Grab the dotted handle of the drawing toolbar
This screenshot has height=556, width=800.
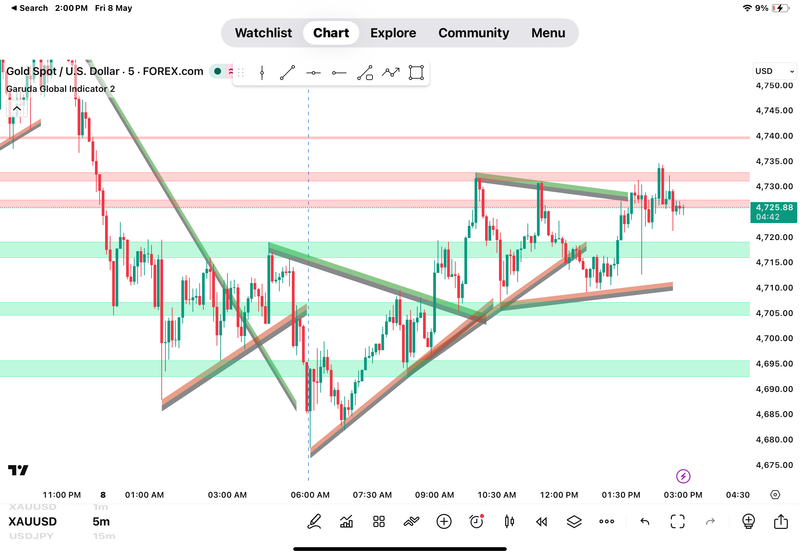click(x=241, y=73)
